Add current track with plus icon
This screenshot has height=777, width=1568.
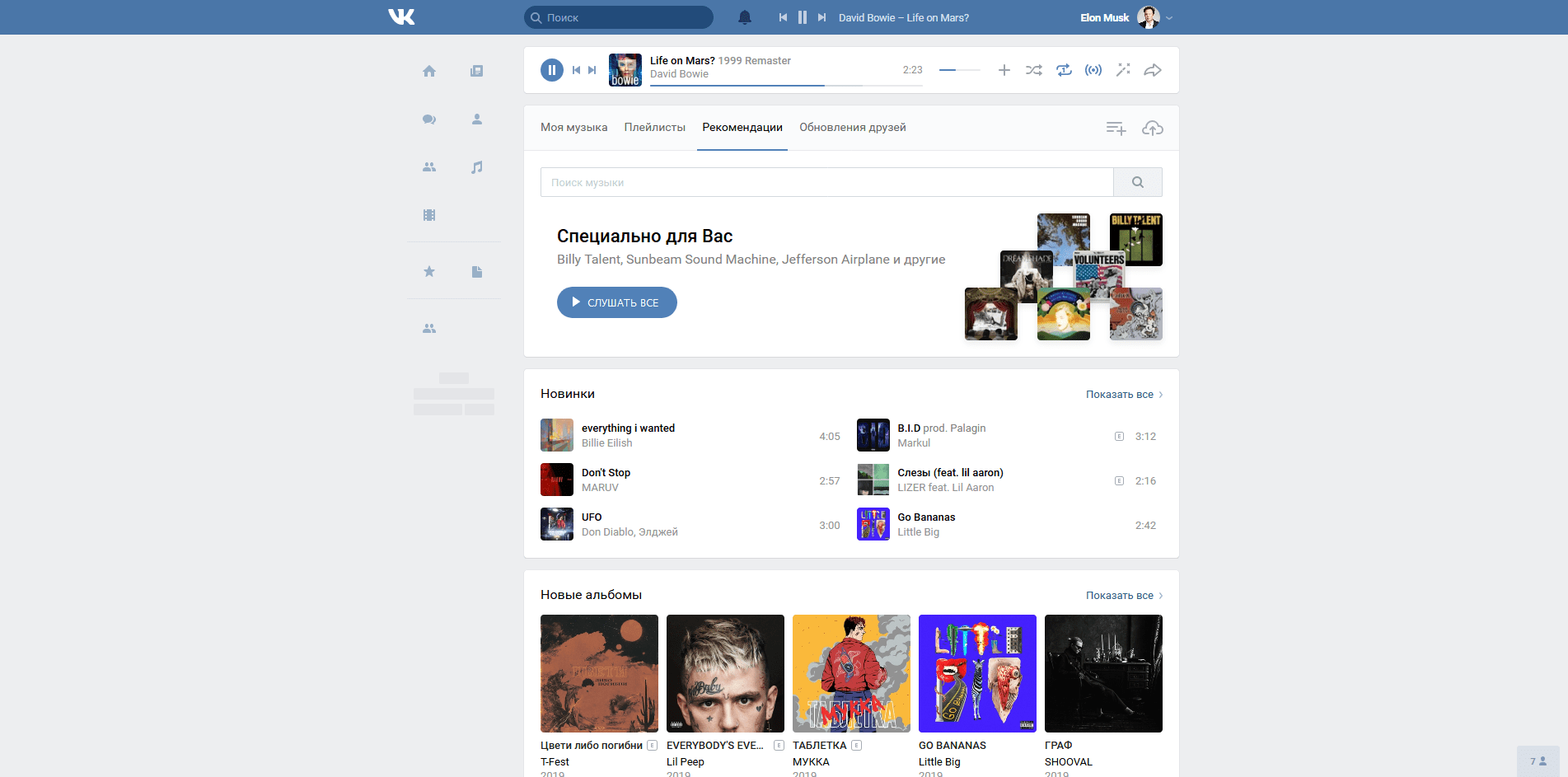click(1004, 70)
